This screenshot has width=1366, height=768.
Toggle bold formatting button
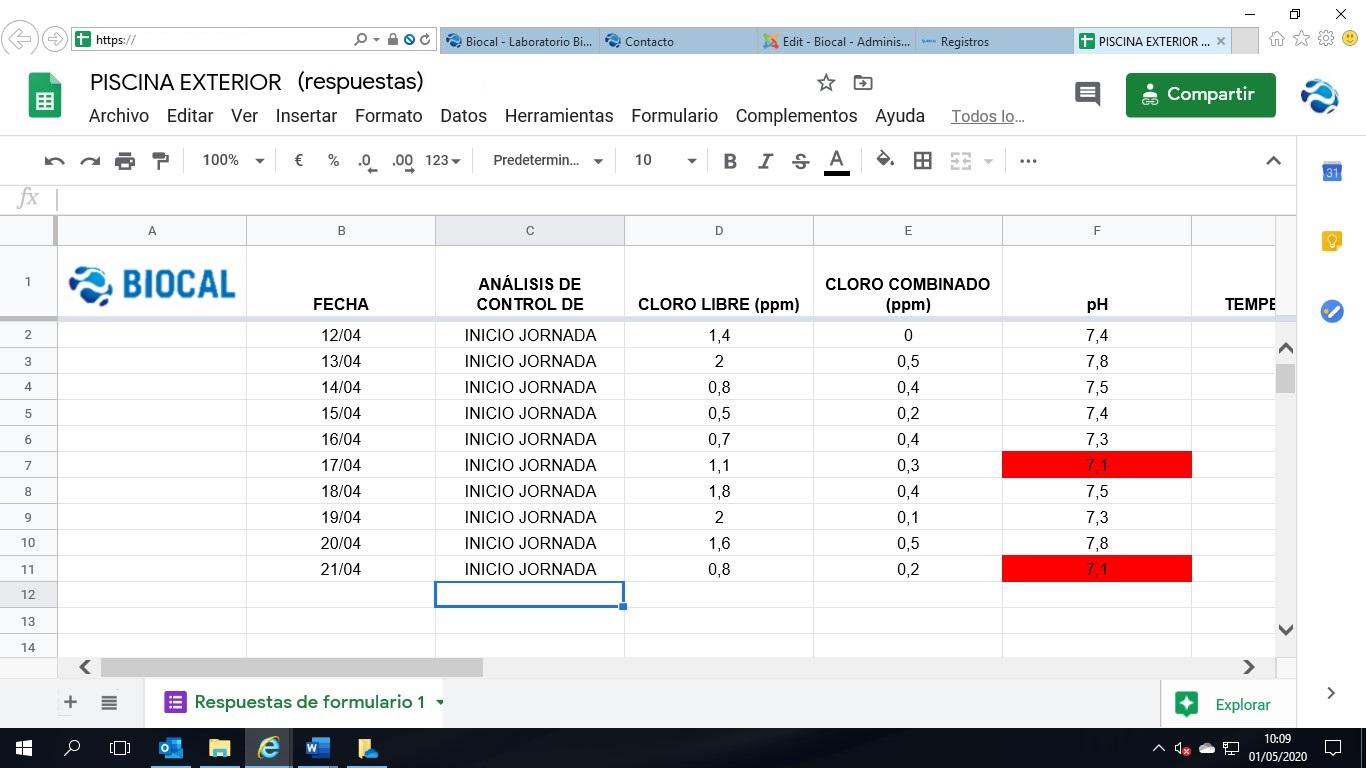[730, 161]
